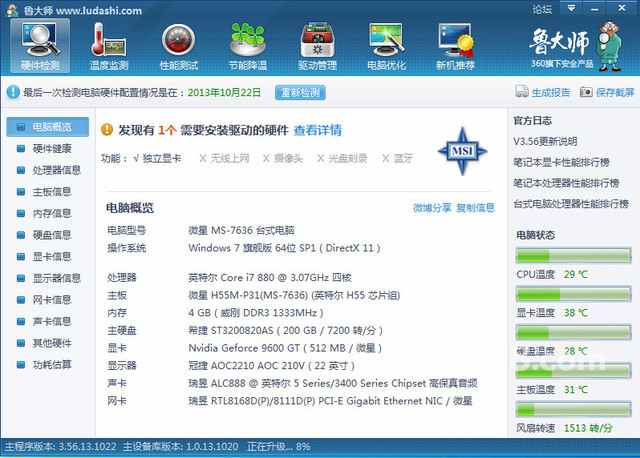Click 生成报告 generate report link
This screenshot has width=640, height=458.
[x=551, y=92]
